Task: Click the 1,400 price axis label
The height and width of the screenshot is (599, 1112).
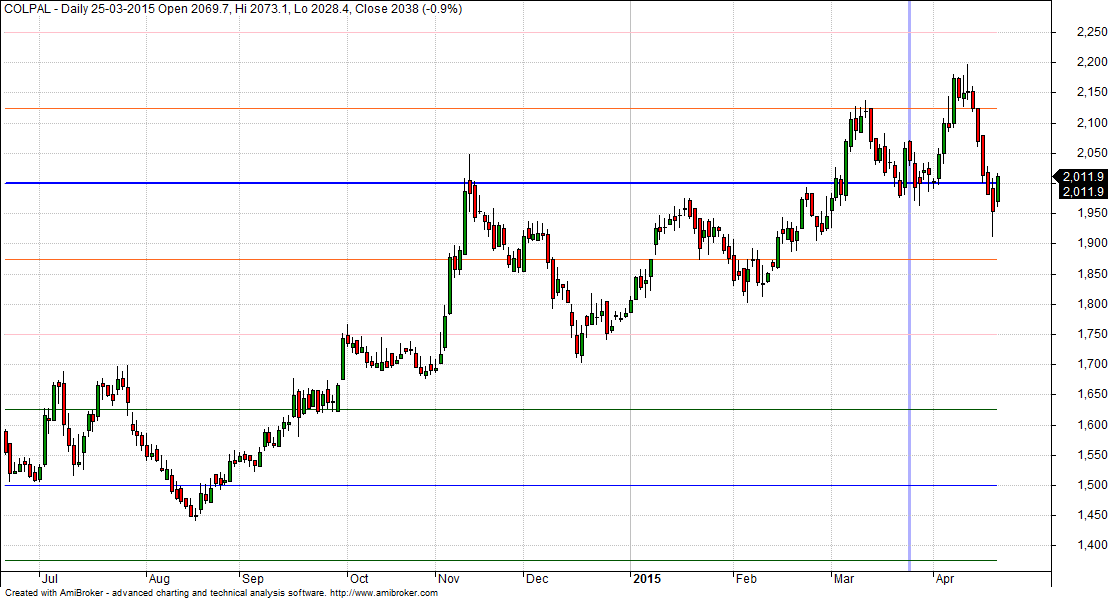Action: click(1082, 546)
